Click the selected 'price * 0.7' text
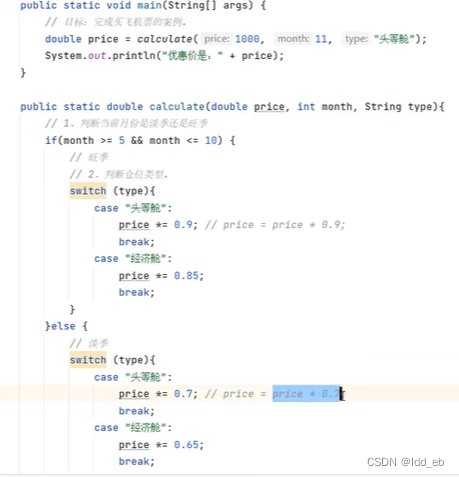Image resolution: width=459 pixels, height=477 pixels. click(306, 394)
